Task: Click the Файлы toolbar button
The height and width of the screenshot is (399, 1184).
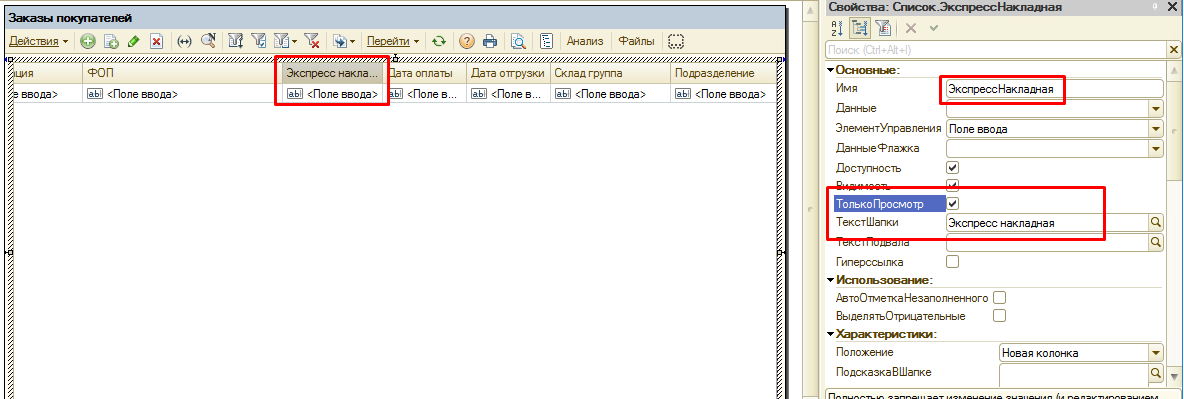Action: point(636,41)
